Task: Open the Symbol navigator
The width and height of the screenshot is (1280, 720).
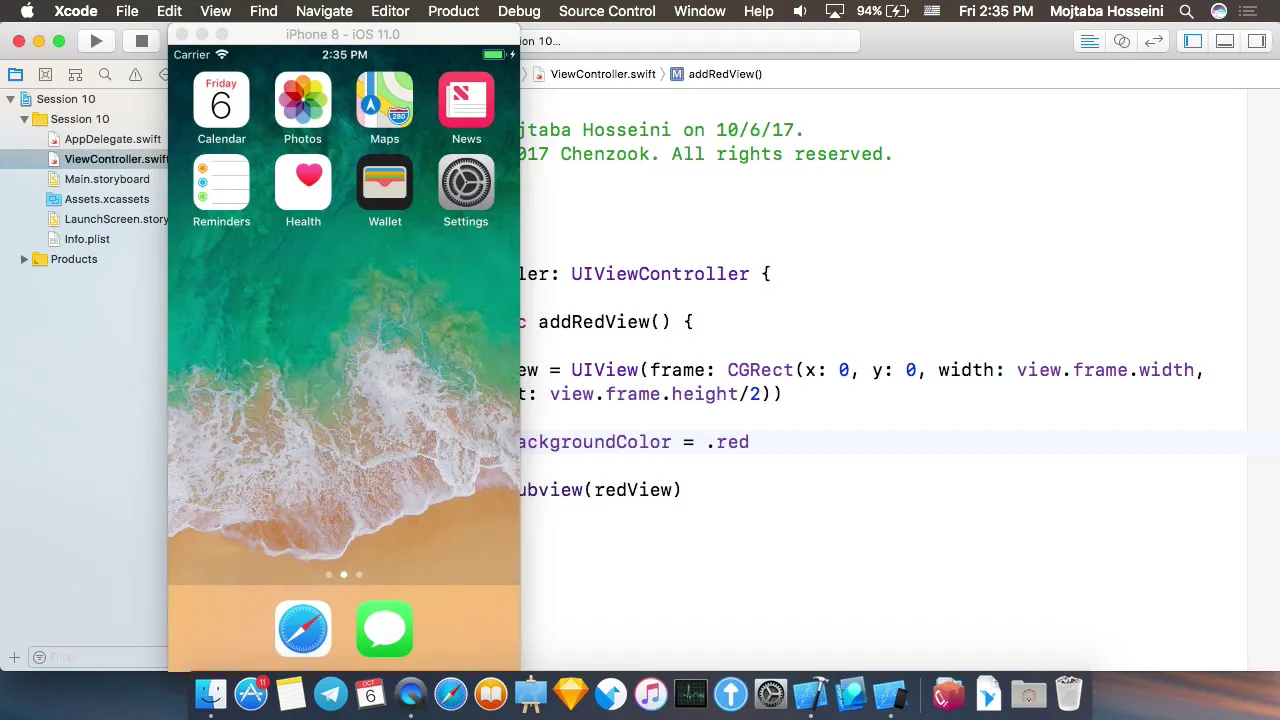Action: (x=75, y=75)
